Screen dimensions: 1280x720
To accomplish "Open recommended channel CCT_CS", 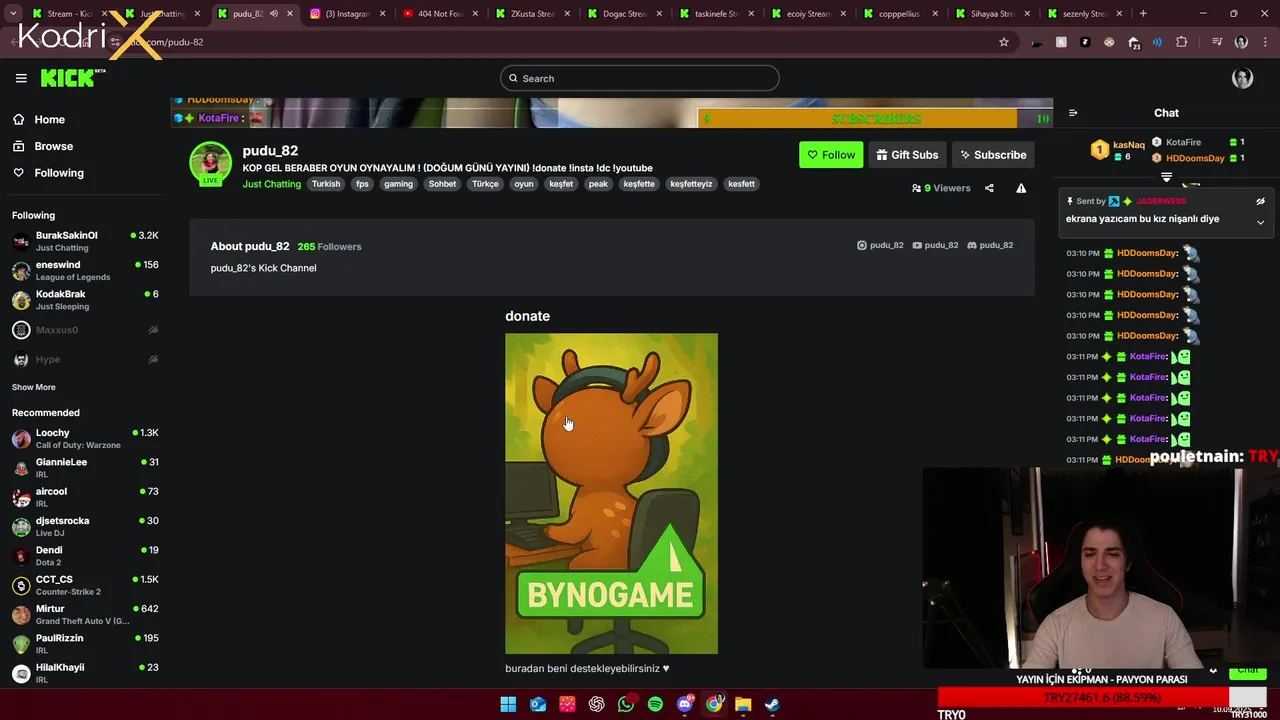I will pos(85,585).
